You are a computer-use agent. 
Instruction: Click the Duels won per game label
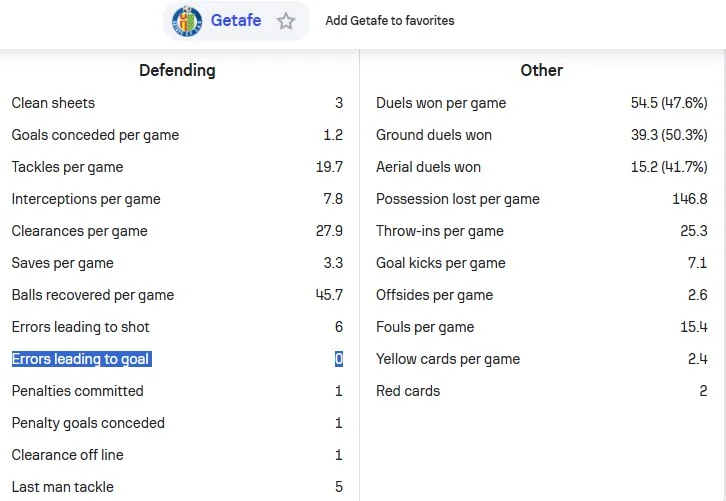click(441, 103)
